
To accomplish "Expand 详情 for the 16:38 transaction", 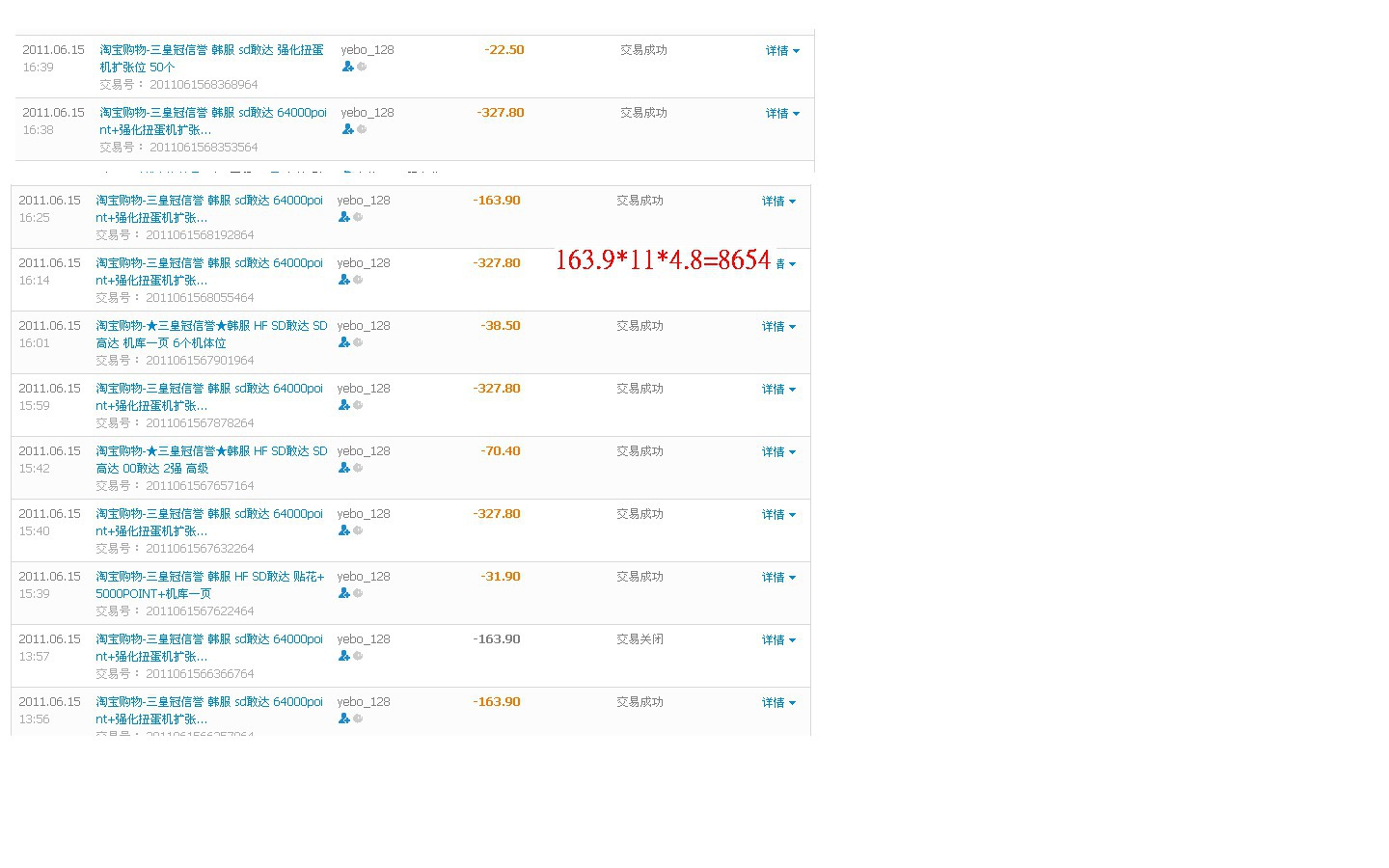I will [x=782, y=113].
